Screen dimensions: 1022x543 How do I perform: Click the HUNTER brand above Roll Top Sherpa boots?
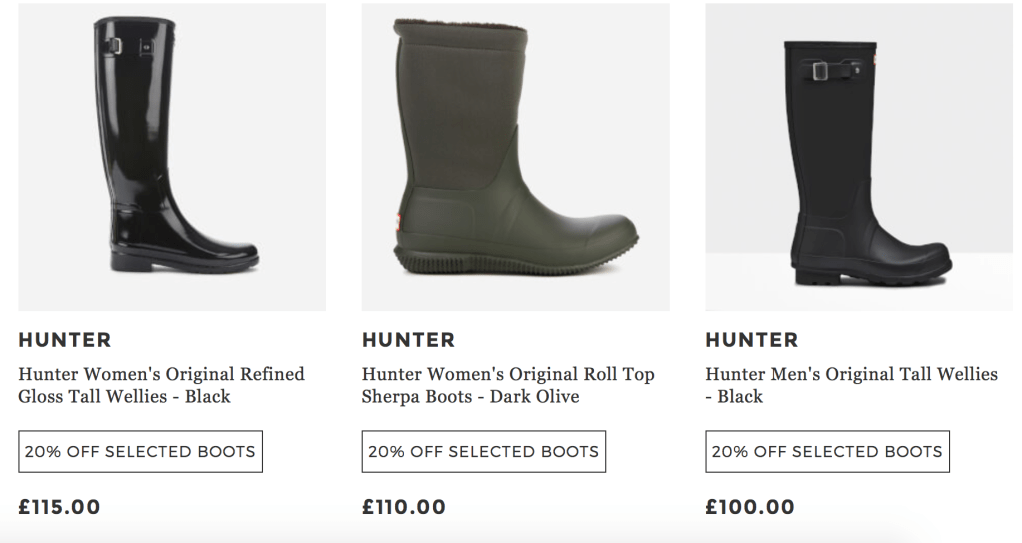(408, 340)
